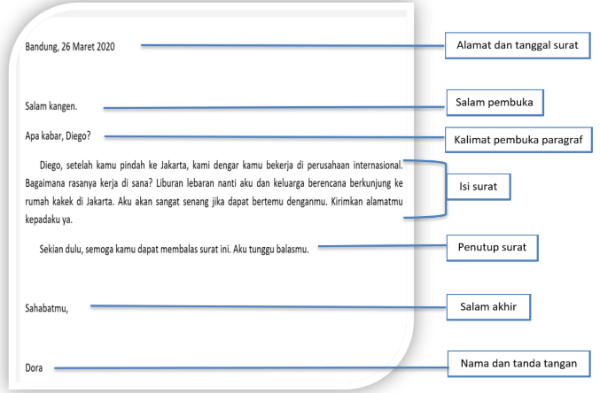
Task: Select the closing sentence starting 'Sekian dulu'
Action: click(x=174, y=249)
